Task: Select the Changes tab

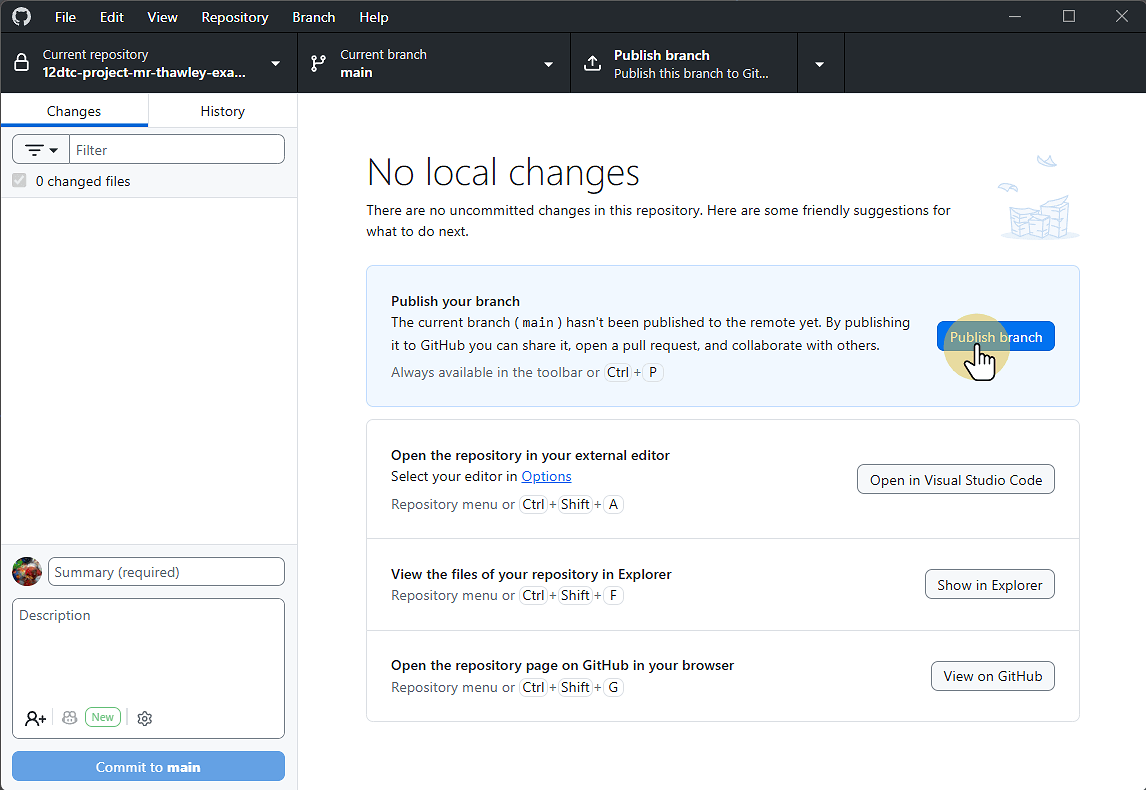Action: (x=73, y=110)
